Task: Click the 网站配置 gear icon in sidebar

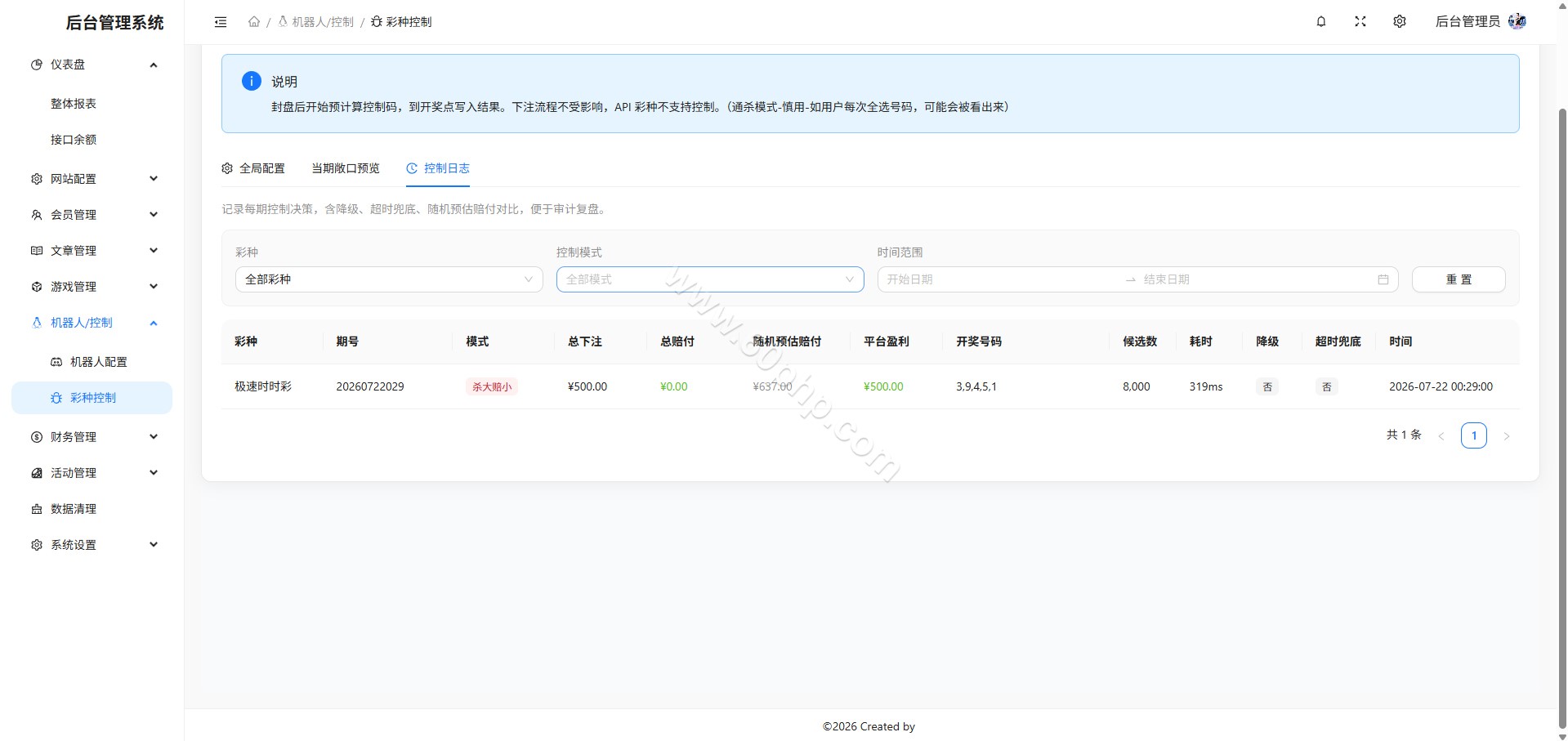Action: 36,179
